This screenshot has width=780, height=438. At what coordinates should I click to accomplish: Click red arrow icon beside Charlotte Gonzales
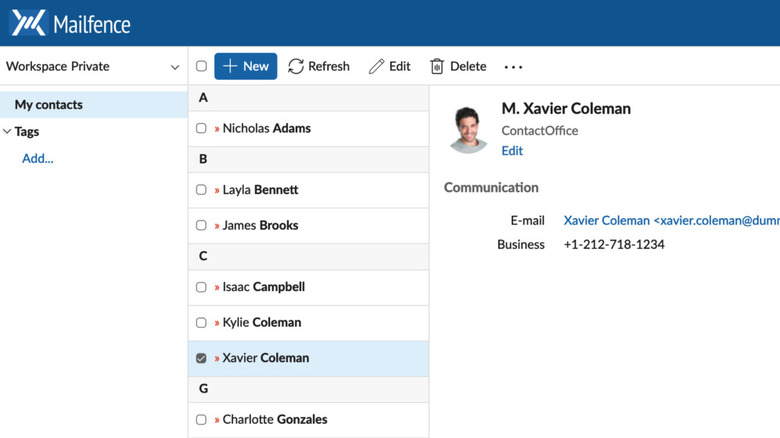[x=217, y=420]
